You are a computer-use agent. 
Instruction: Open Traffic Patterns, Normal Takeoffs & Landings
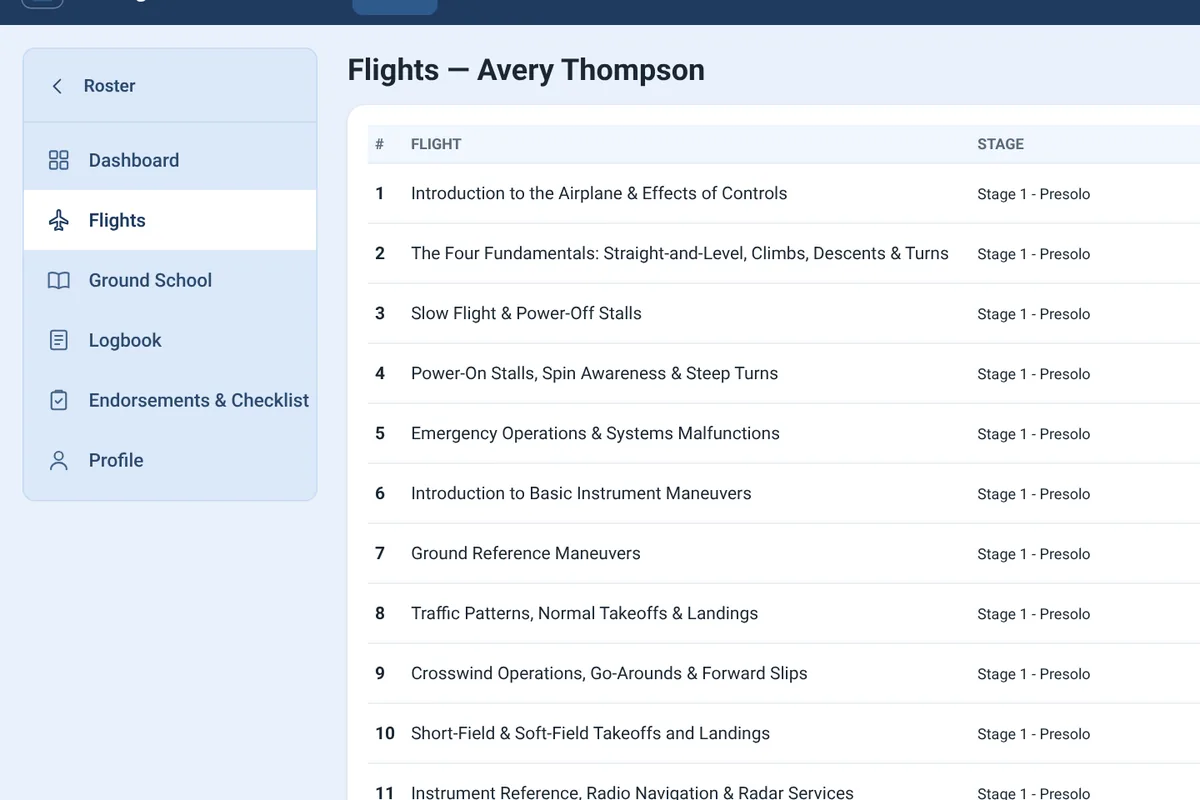click(x=584, y=613)
